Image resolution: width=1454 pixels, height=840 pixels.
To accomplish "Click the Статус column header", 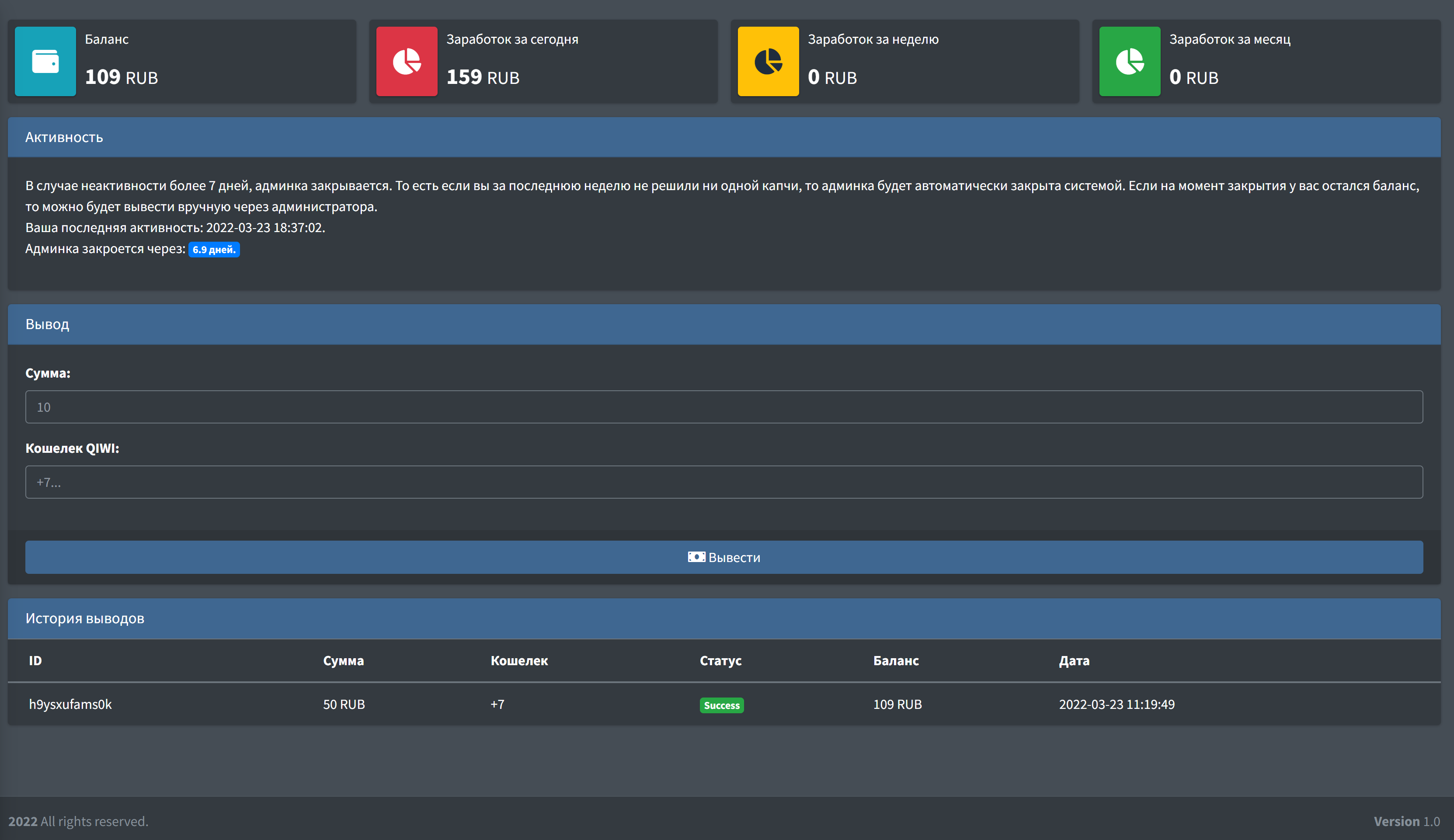I will point(720,660).
